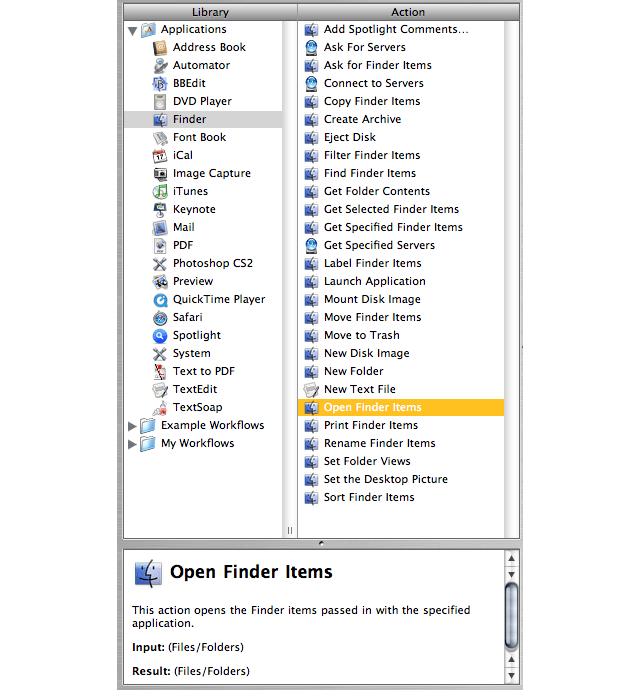
Task: Click the QuickTime Player icon
Action: pos(160,299)
